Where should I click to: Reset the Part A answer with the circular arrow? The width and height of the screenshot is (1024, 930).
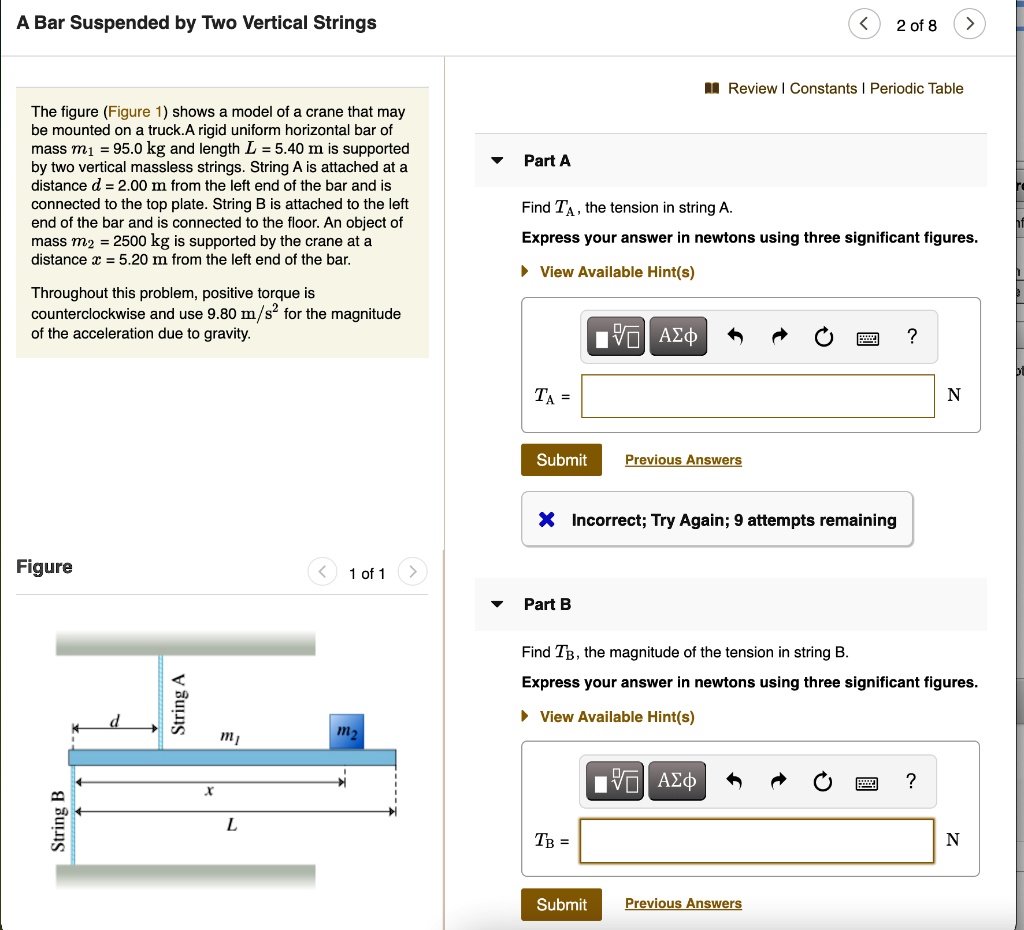point(823,337)
